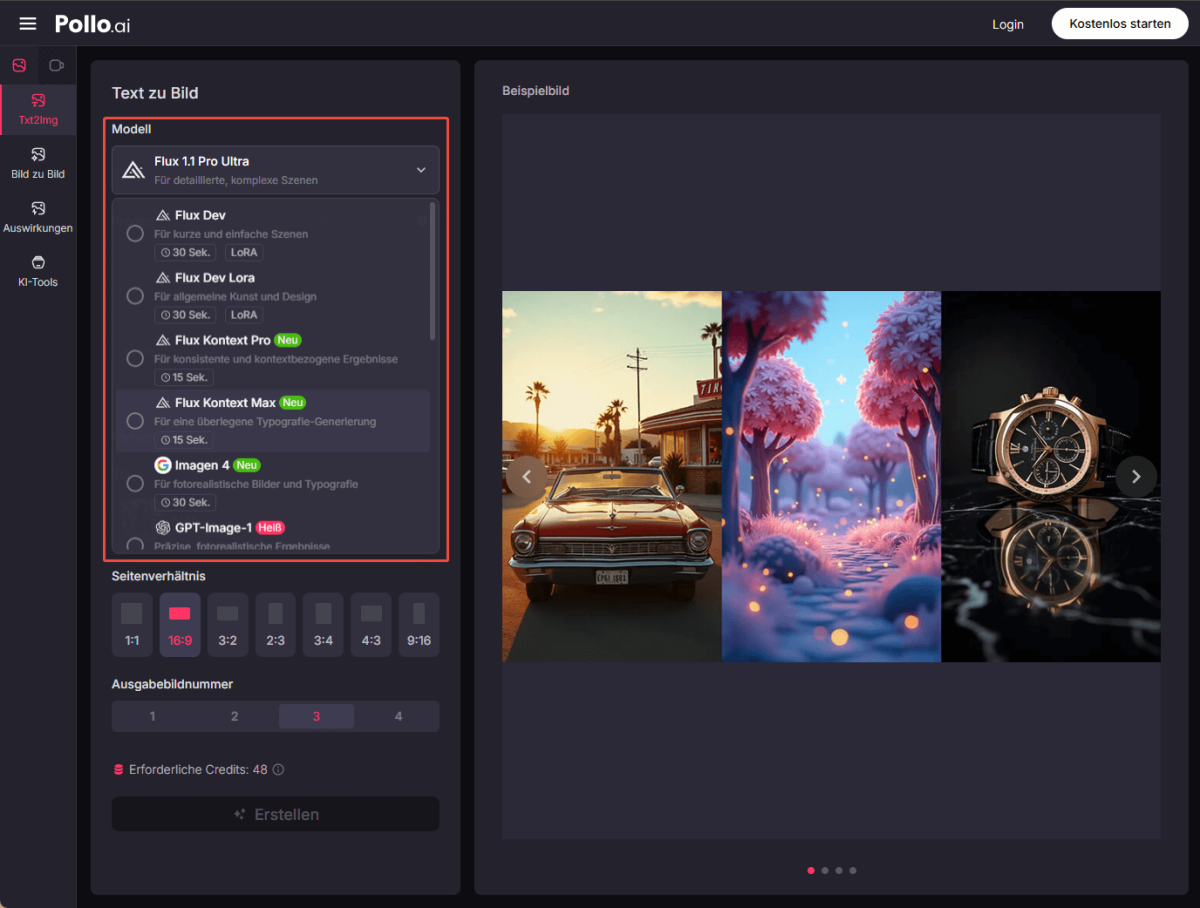Go to the first carousel dot
The image size is (1200, 908).
coord(811,871)
